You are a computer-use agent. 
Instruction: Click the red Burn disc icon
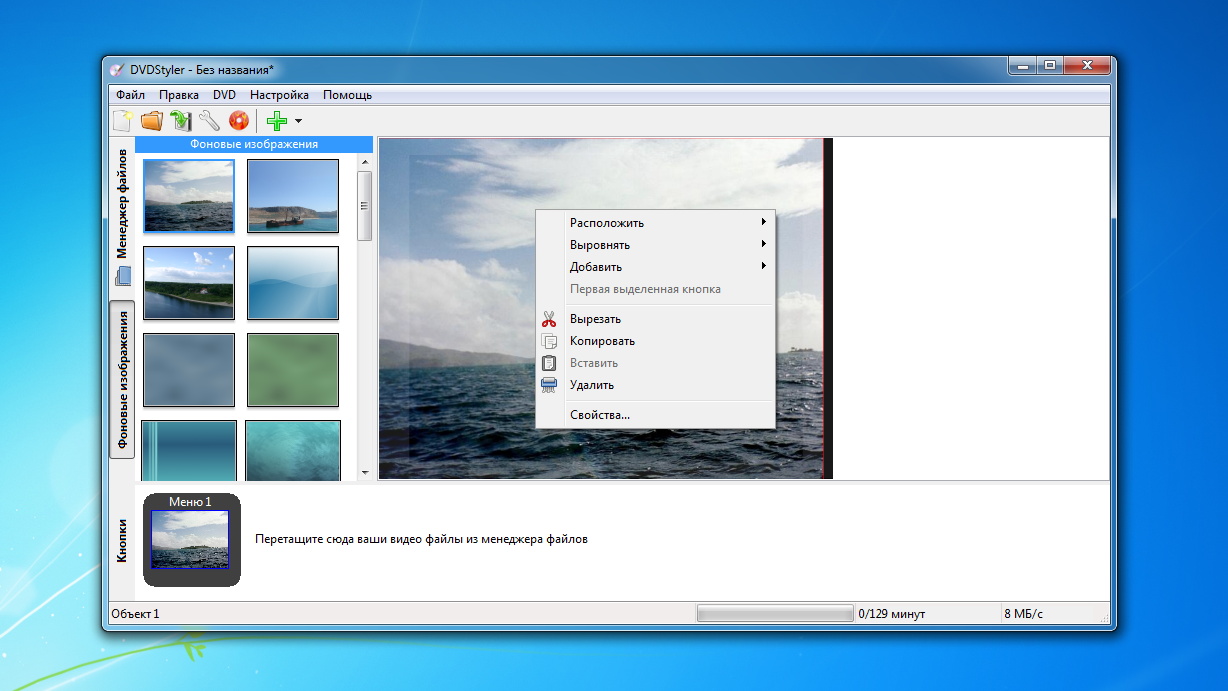click(238, 121)
